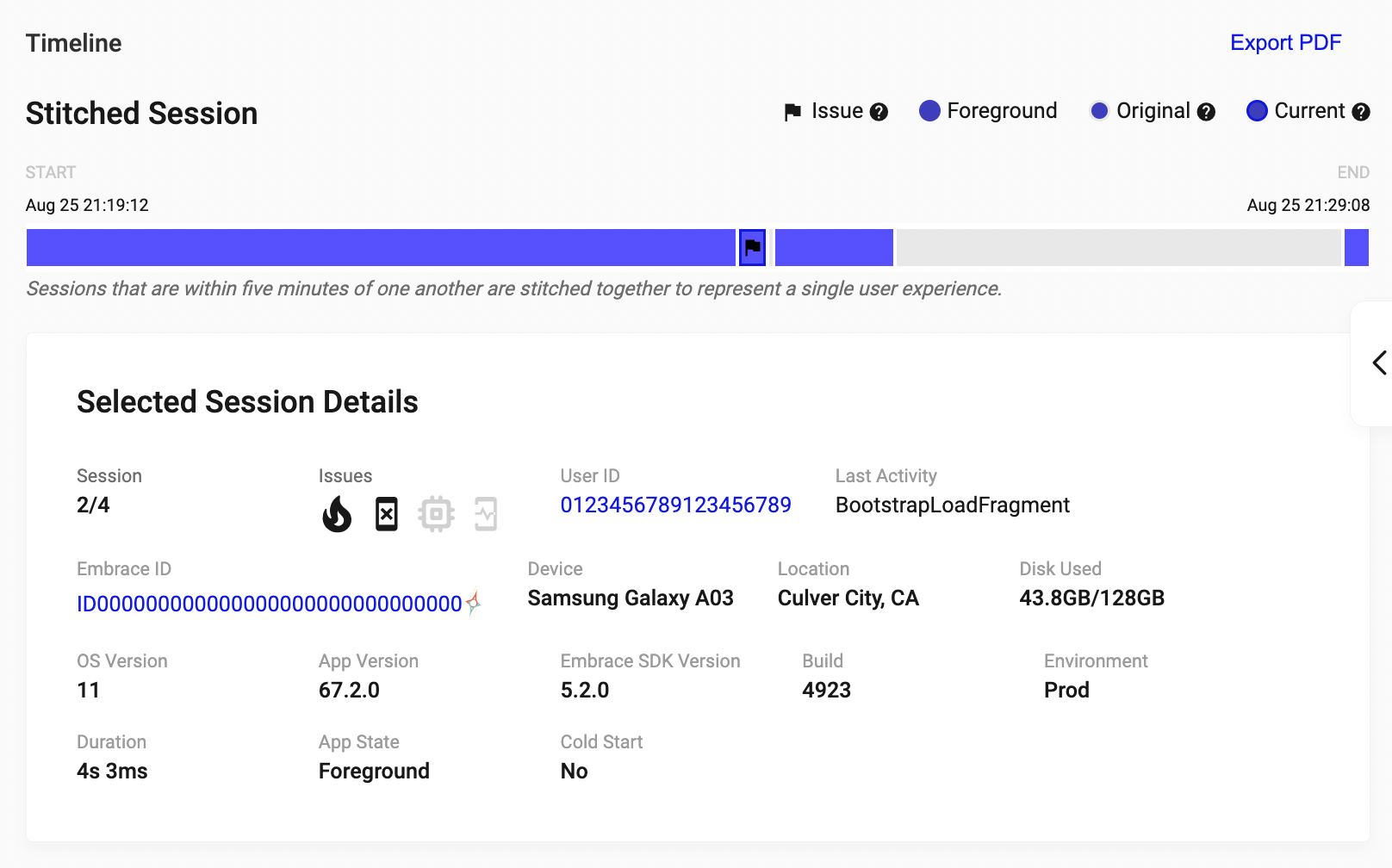
Task: Expand the side panel chevron arrow
Action: pos(1379,363)
